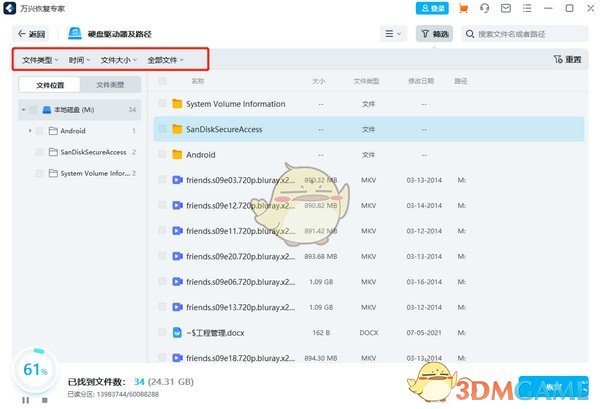The width and height of the screenshot is (600, 409).
Task: Stop the scan
Action: [x=45, y=400]
